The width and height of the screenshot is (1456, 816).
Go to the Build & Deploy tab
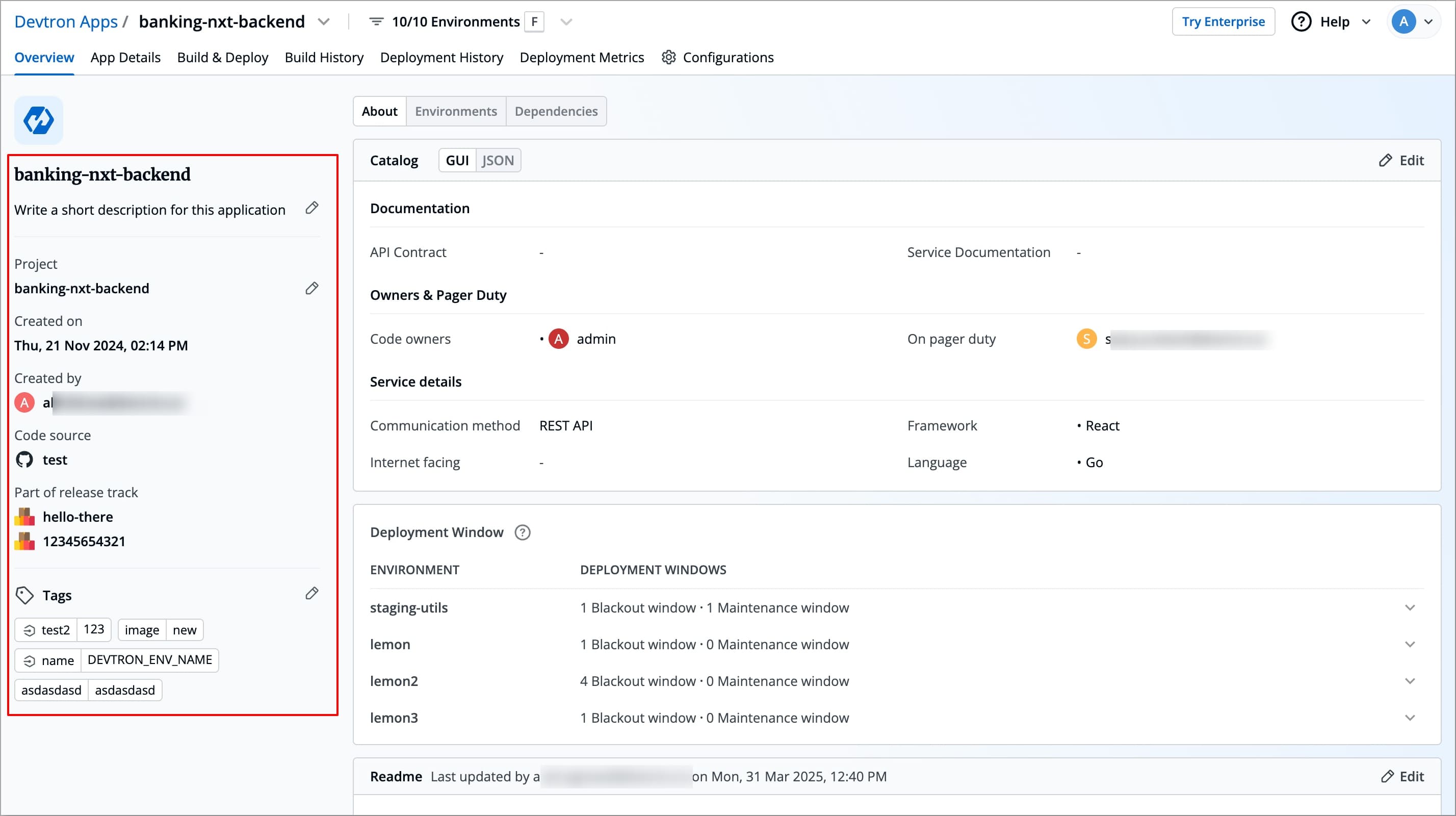223,57
